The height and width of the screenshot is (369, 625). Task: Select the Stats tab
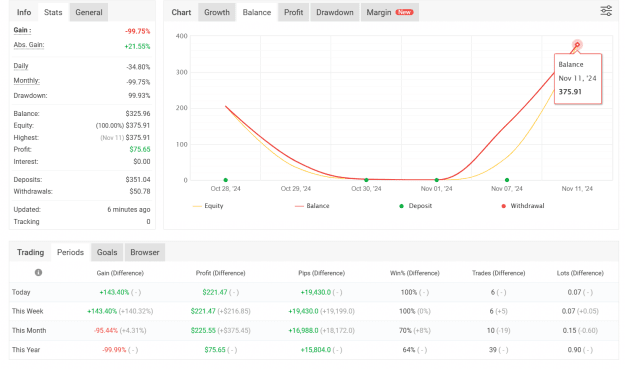pyautogui.click(x=53, y=12)
